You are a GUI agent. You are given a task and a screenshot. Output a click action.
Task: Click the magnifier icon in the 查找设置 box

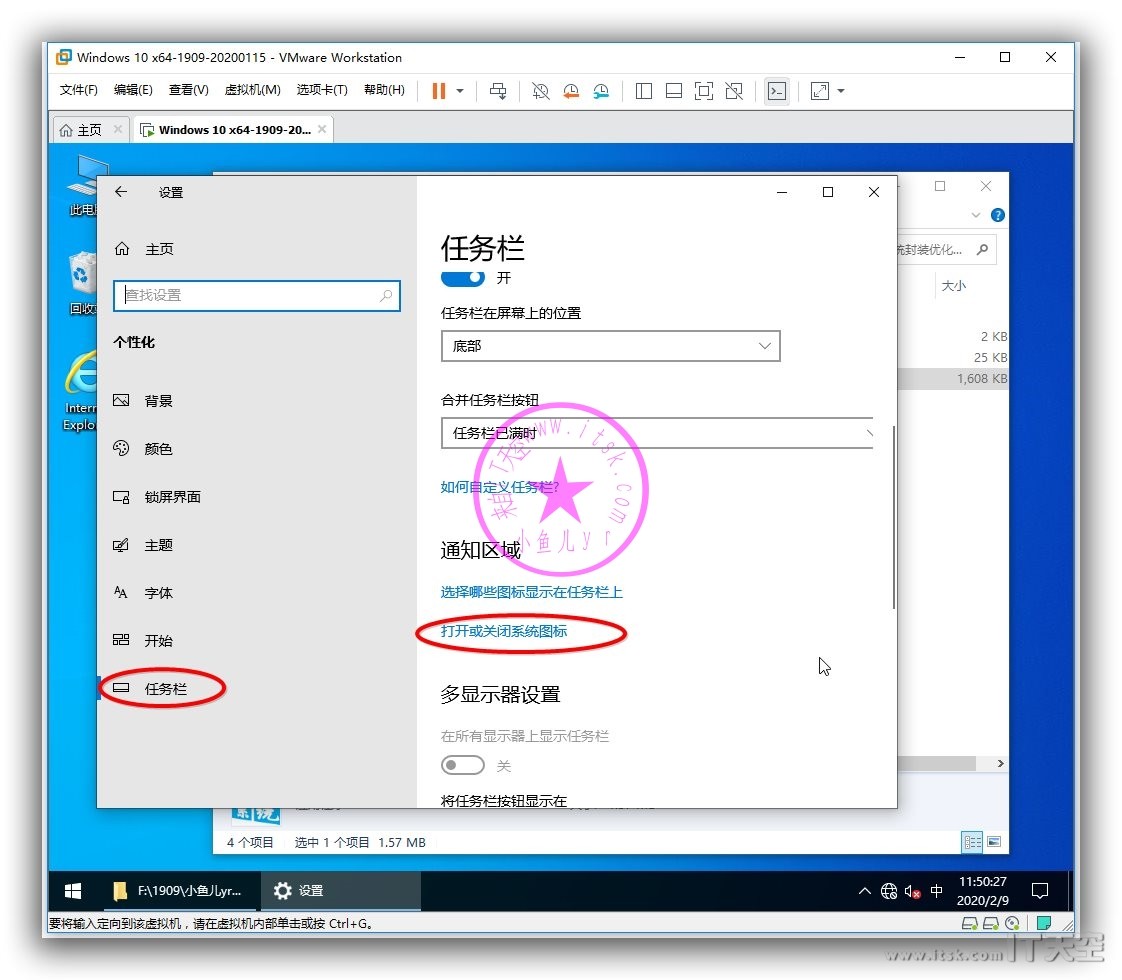point(386,295)
